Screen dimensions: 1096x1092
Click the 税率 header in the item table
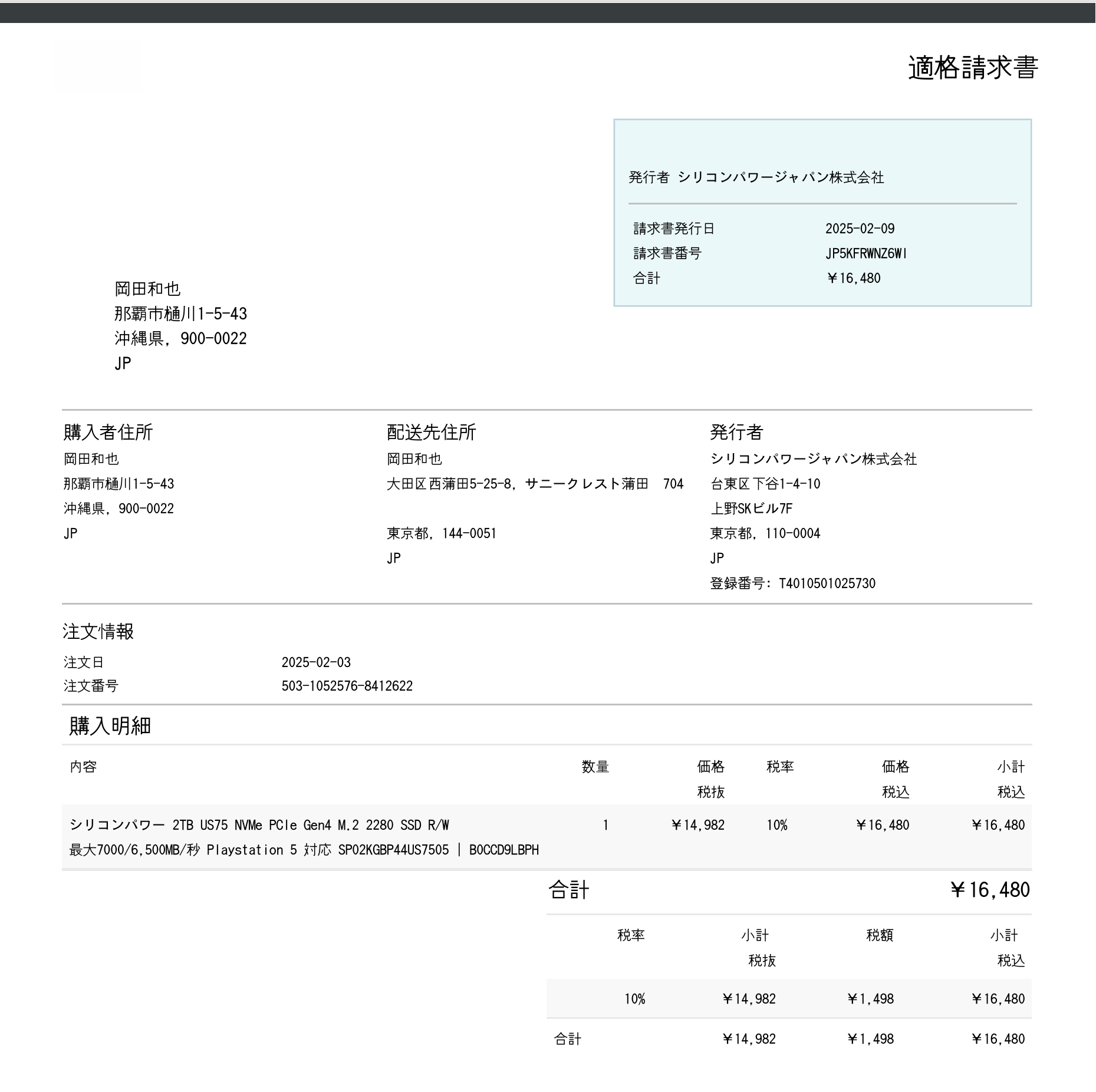pos(779,767)
